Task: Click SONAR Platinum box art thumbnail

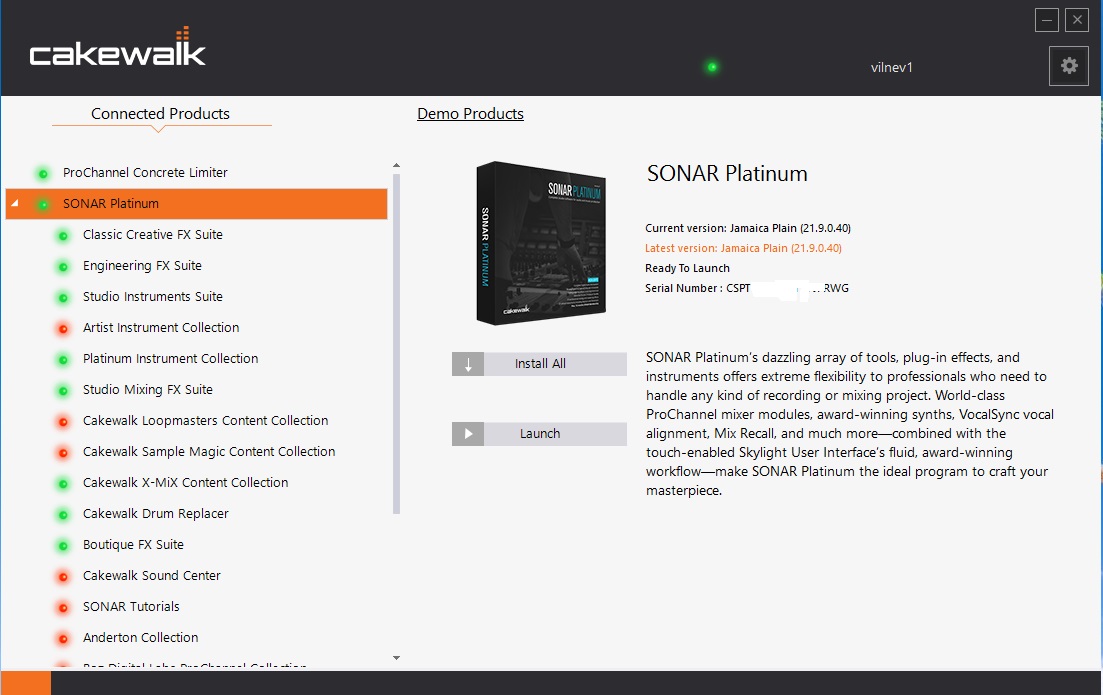Action: [540, 243]
